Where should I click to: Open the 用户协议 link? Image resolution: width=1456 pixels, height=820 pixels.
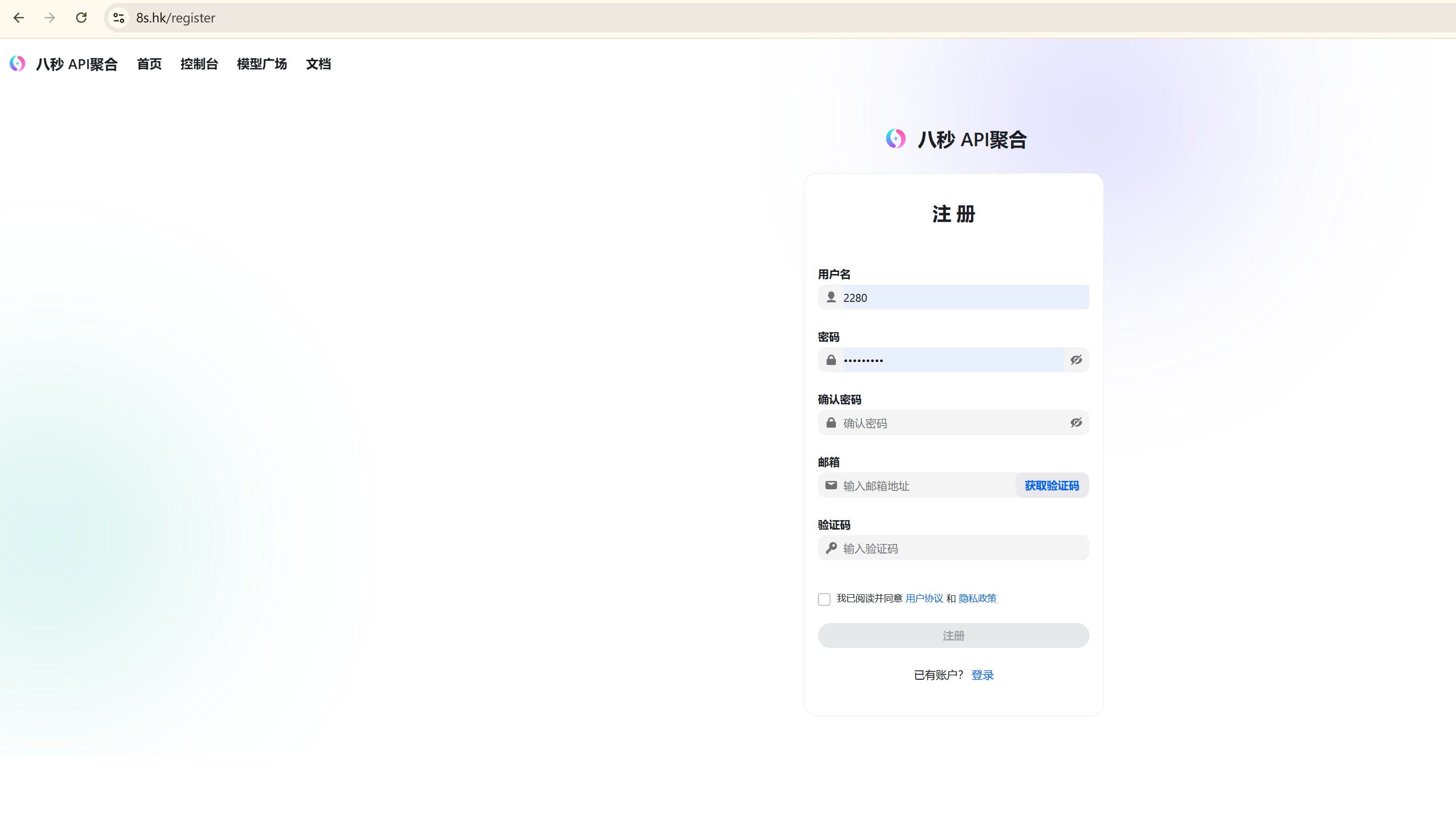(924, 599)
